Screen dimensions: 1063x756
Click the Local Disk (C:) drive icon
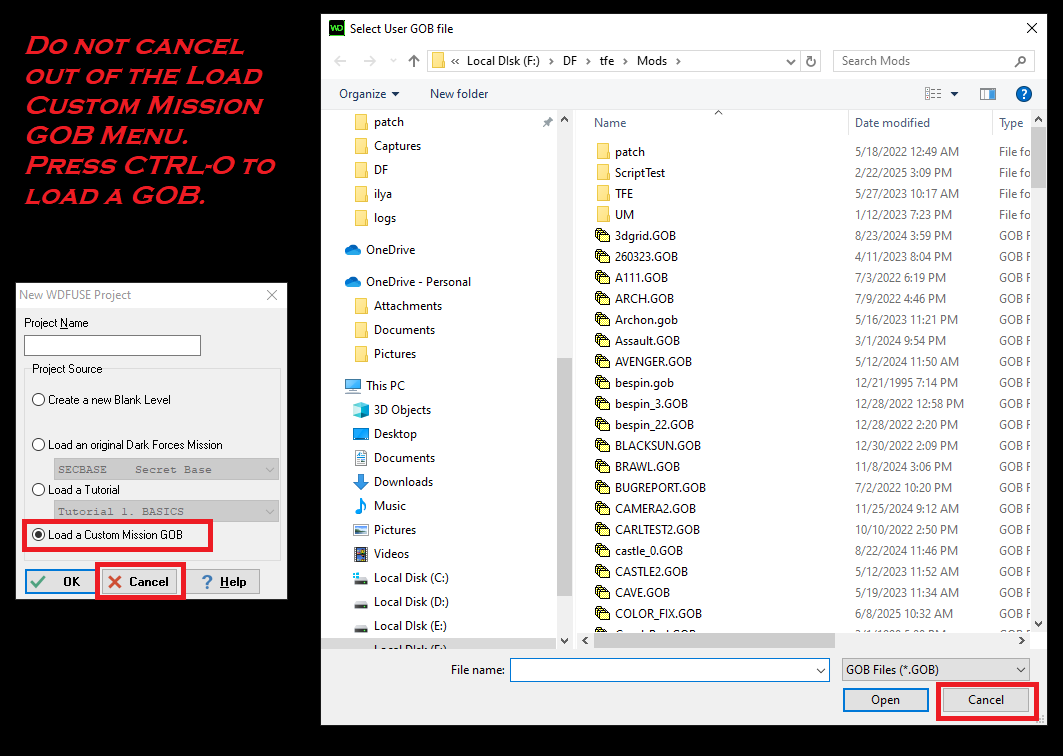coord(361,578)
